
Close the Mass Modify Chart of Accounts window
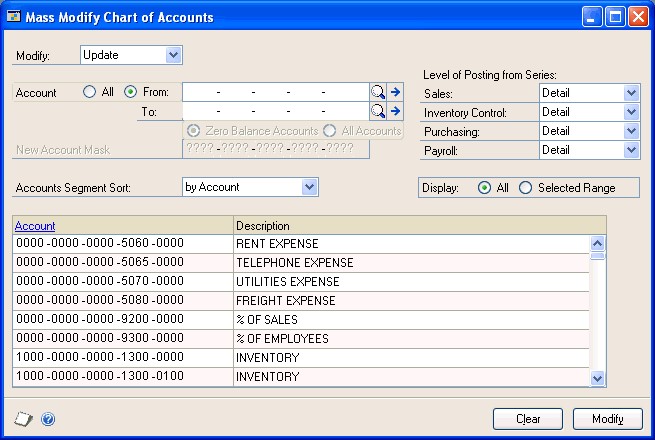click(x=638, y=17)
